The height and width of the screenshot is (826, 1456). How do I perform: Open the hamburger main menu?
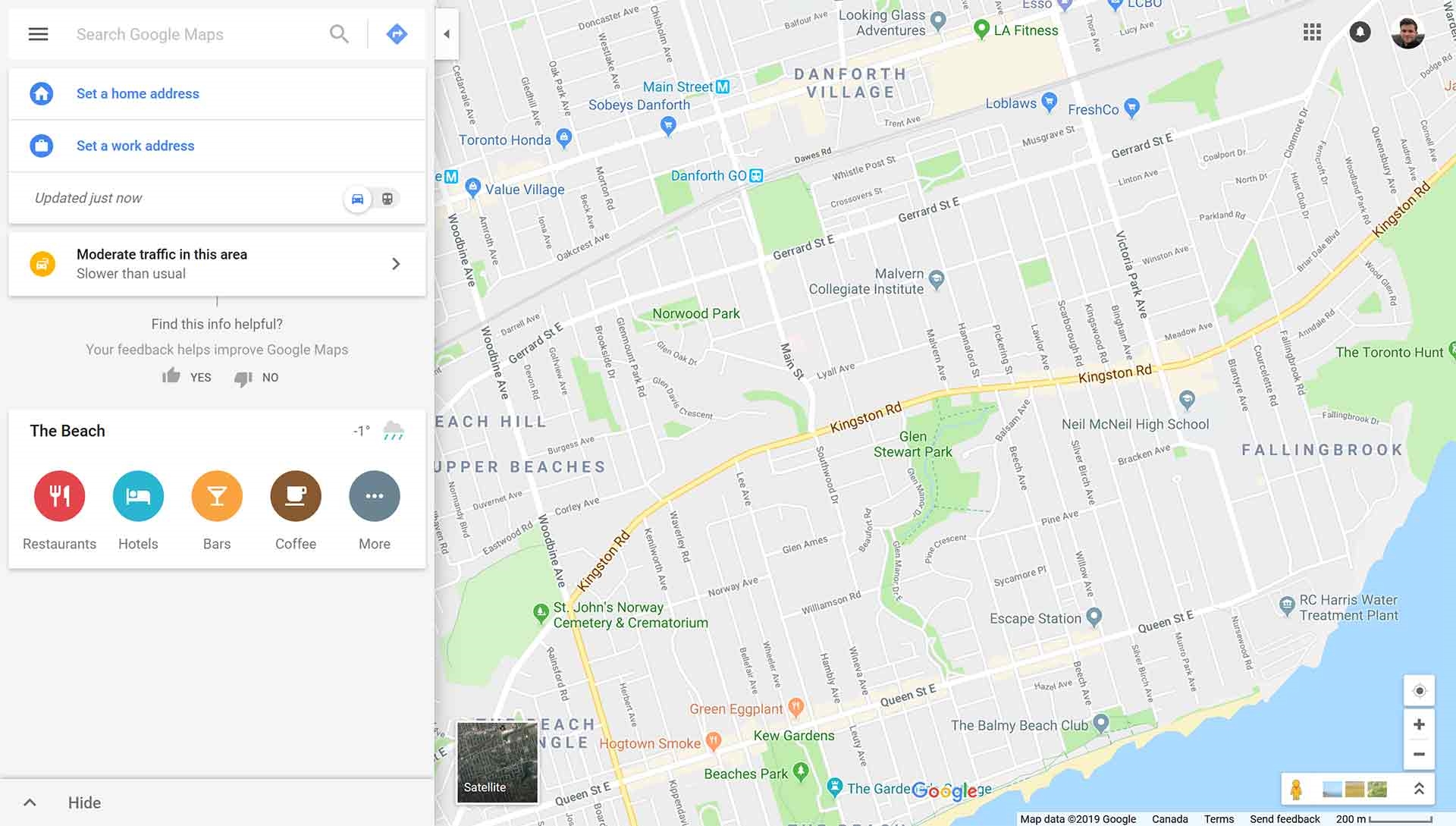pos(38,34)
